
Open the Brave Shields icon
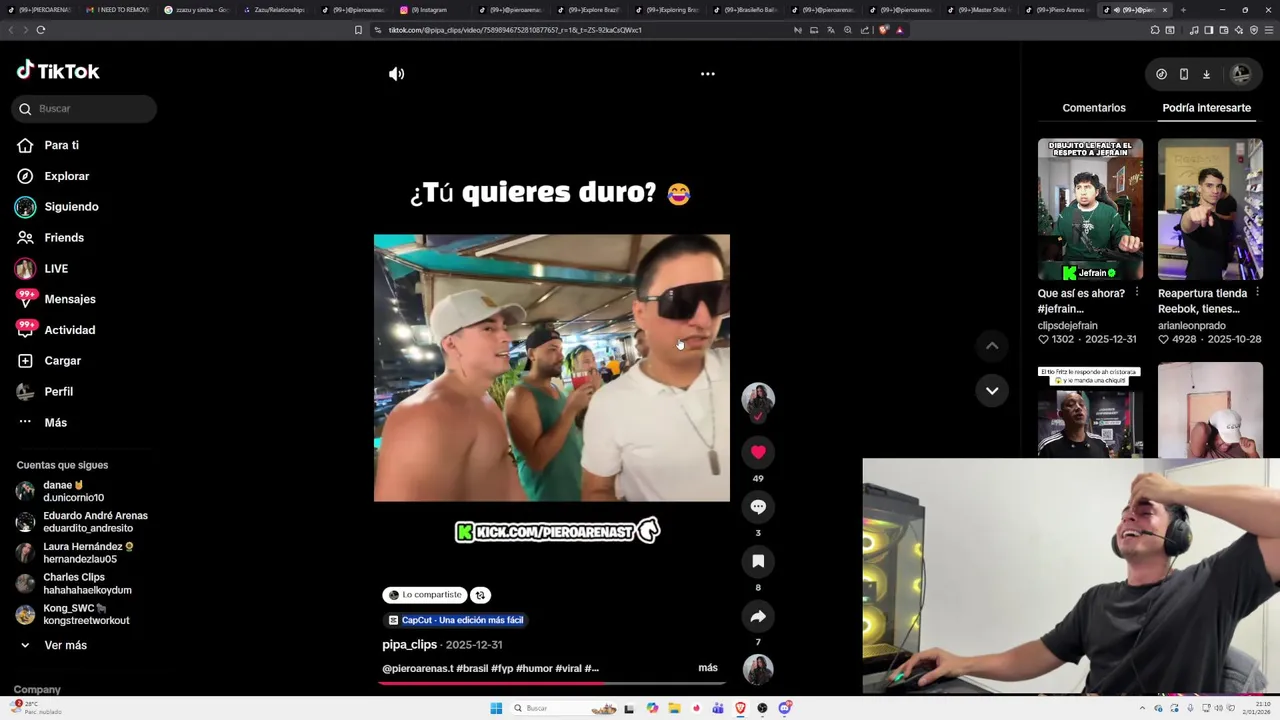[883, 30]
